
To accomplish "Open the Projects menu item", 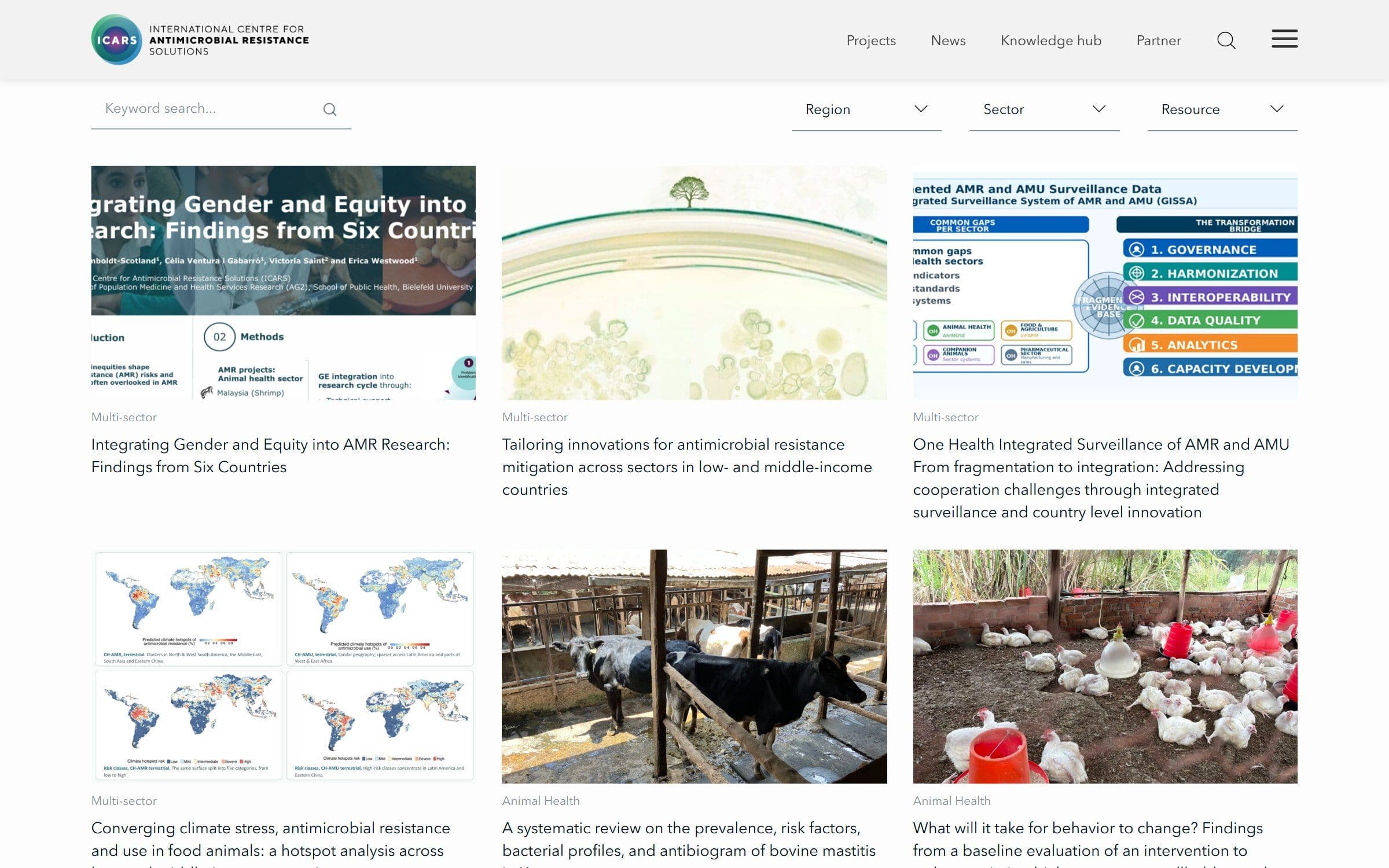I will point(871,41).
